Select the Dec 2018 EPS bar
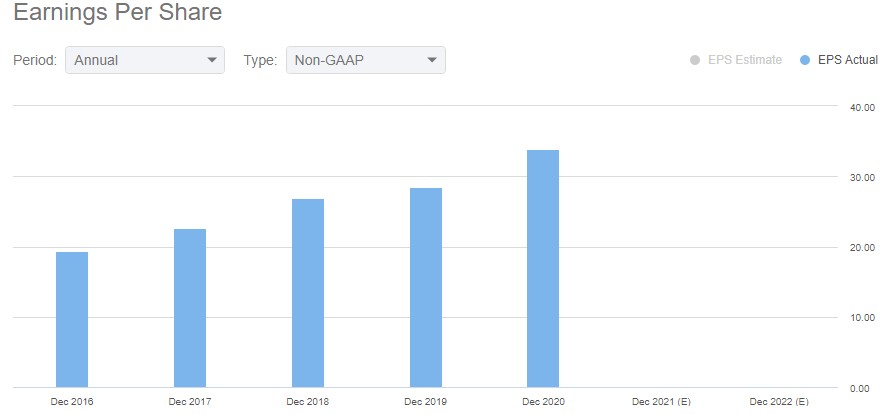 308,293
